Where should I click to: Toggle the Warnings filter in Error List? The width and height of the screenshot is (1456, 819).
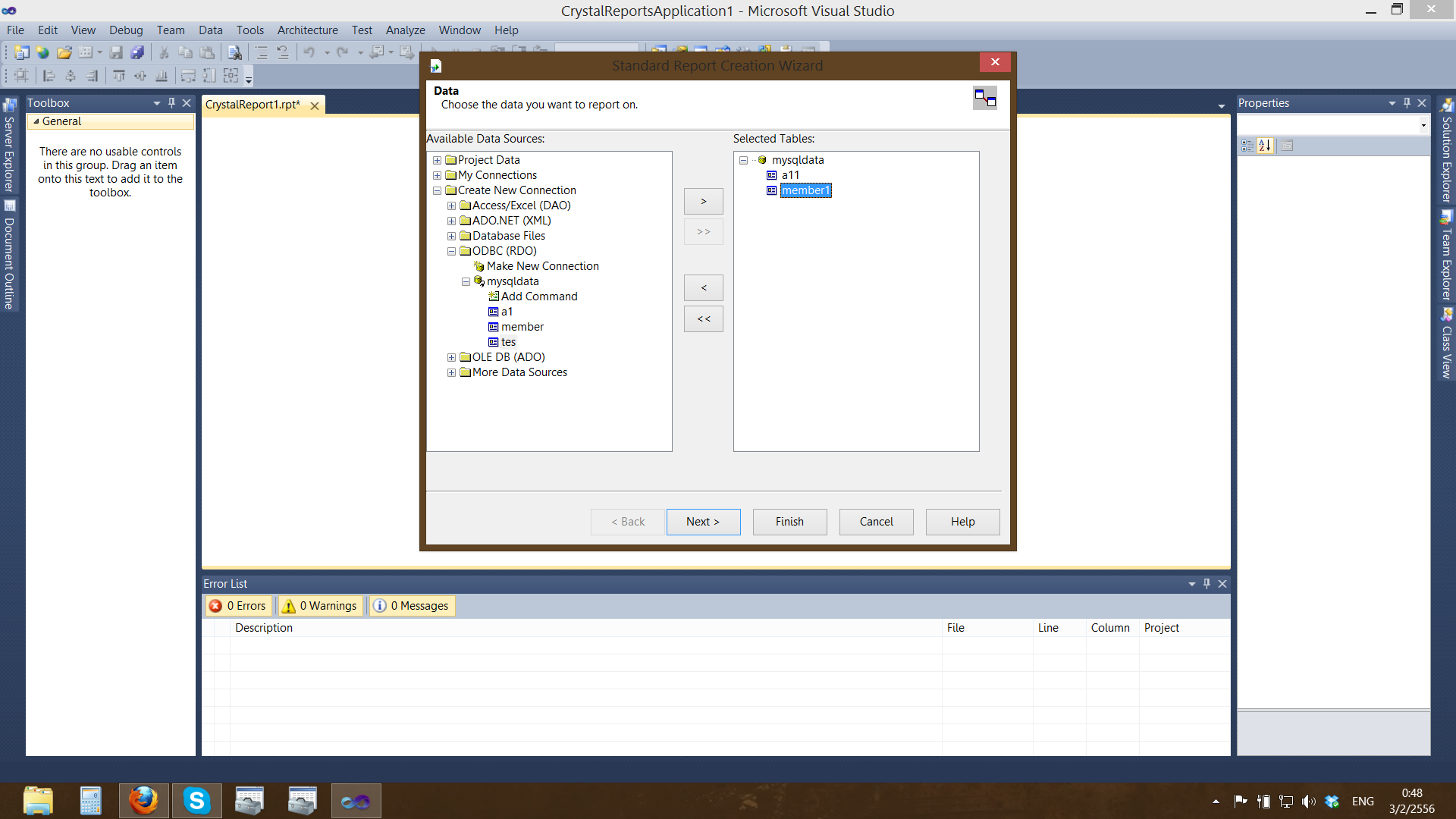click(319, 606)
